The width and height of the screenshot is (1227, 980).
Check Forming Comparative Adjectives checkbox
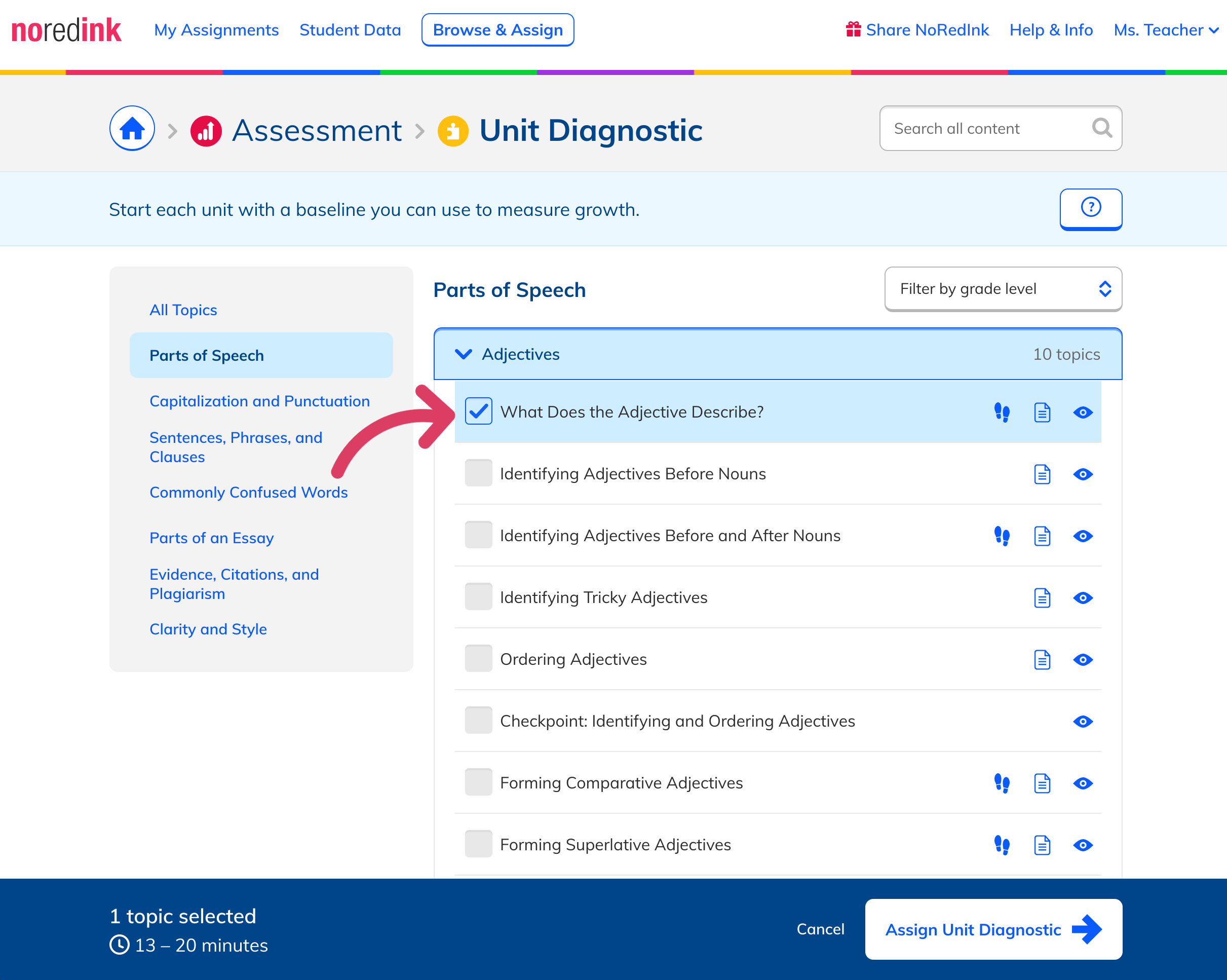(x=478, y=782)
